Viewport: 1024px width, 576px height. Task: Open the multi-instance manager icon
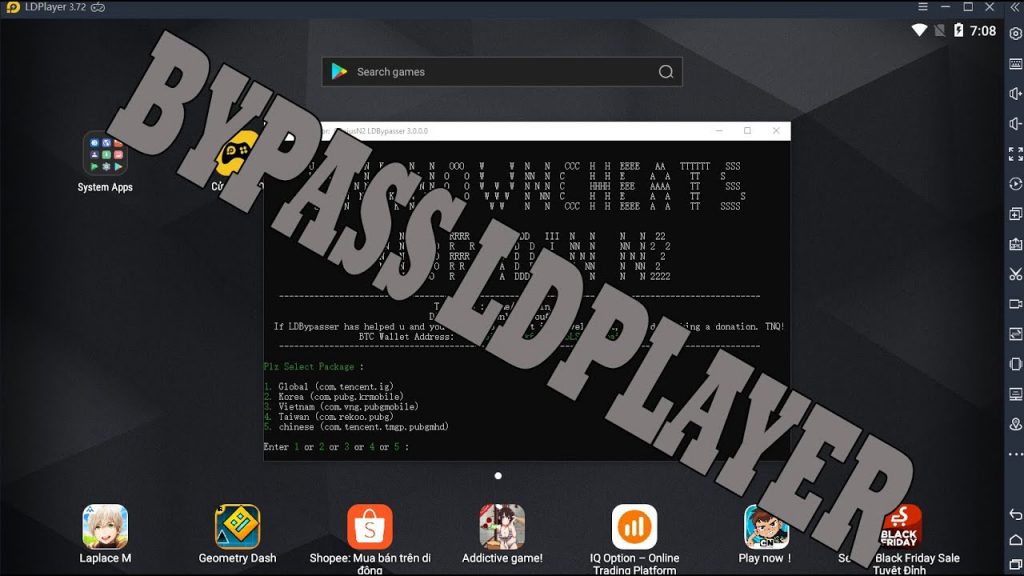click(x=1016, y=214)
